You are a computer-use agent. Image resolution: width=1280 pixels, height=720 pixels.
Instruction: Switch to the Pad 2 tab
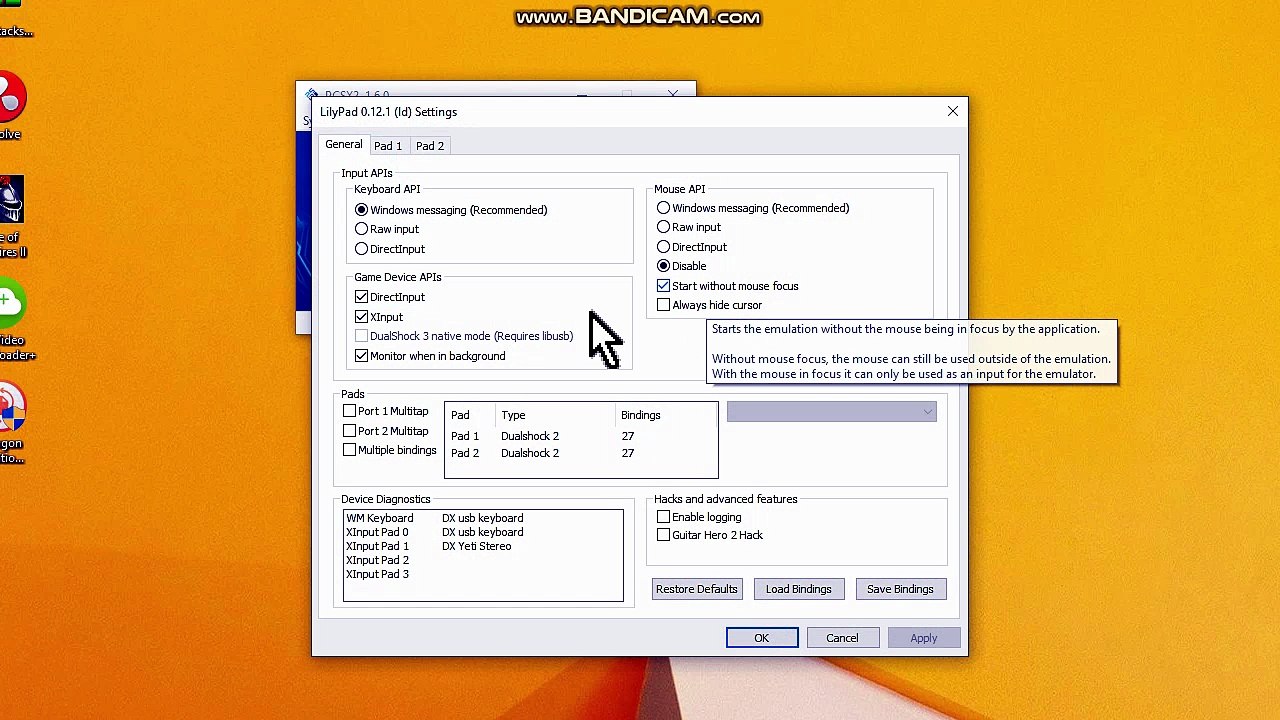430,146
